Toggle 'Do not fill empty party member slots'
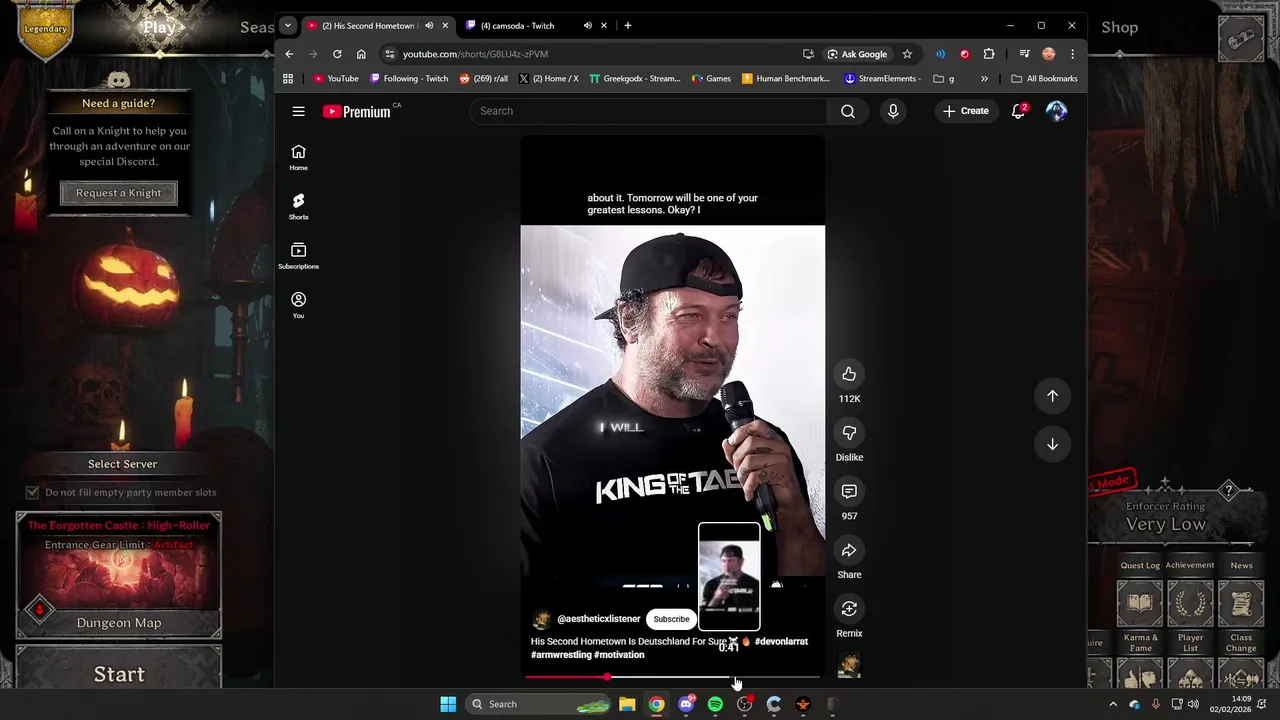 [32, 492]
